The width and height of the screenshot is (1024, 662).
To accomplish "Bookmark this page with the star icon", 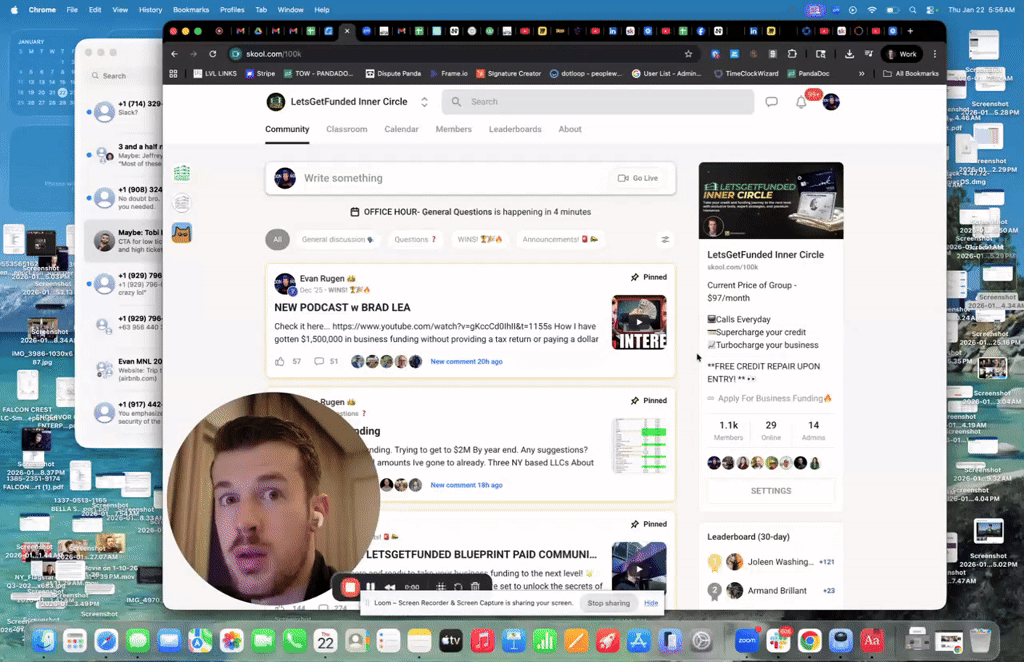I will (688, 54).
